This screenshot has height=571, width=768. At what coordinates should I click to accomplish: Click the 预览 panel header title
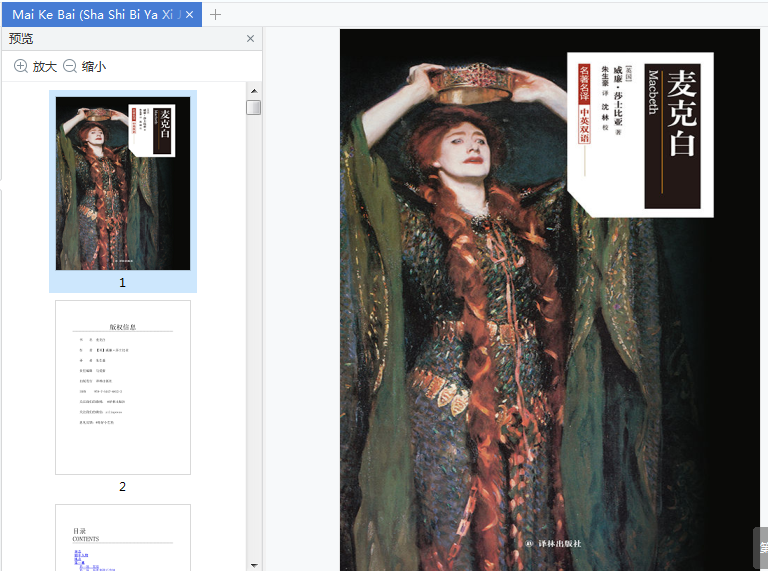click(21, 39)
